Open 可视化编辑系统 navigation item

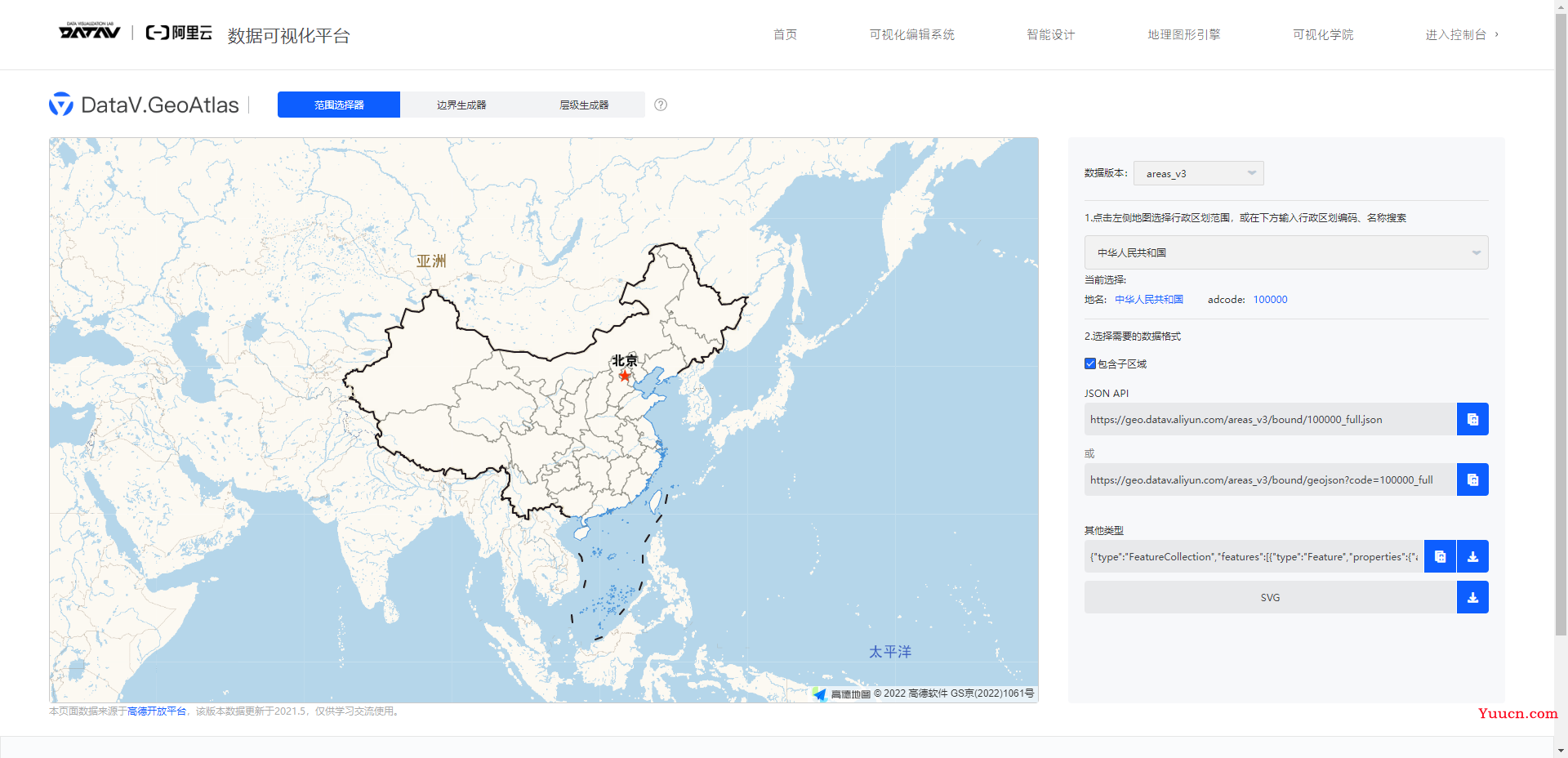point(911,34)
